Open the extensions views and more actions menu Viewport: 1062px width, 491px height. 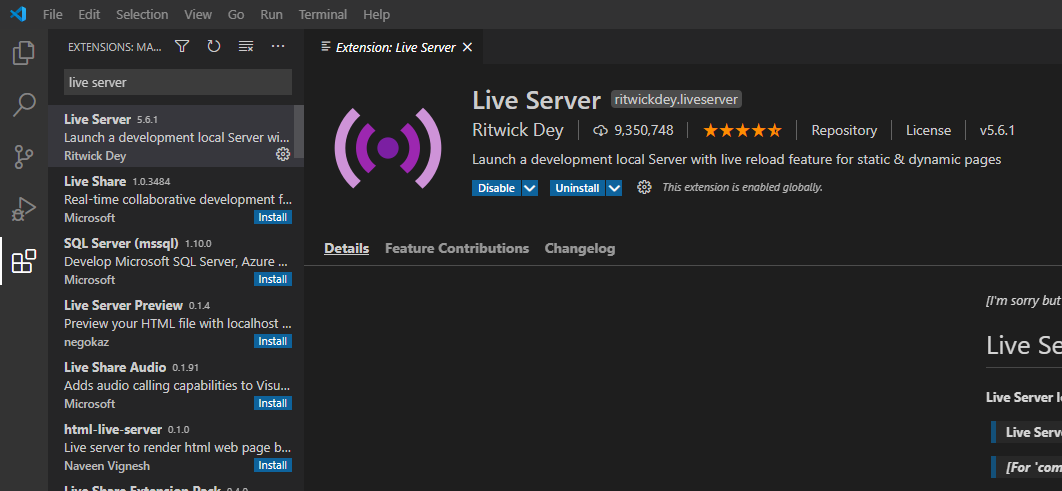pos(278,46)
